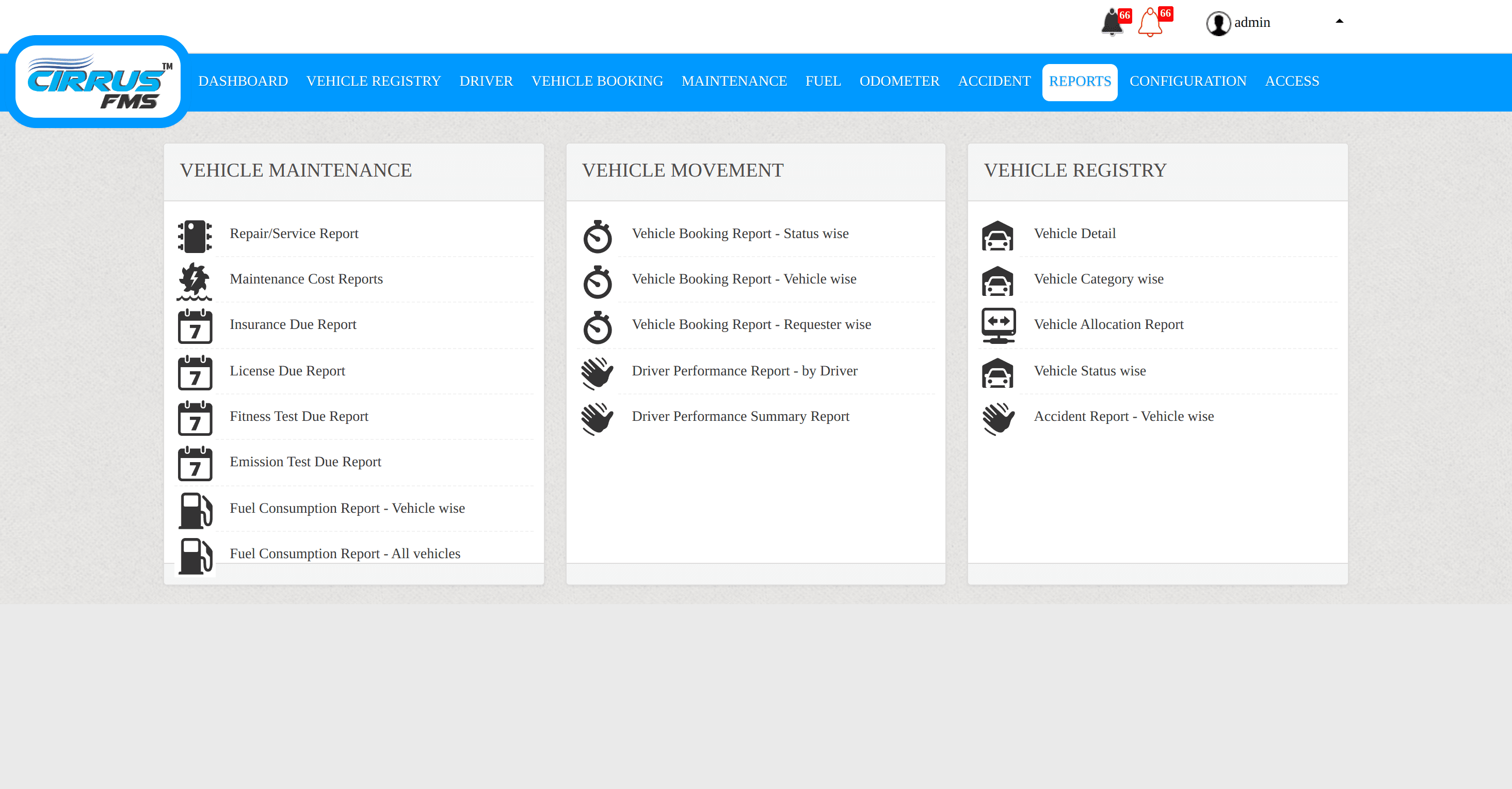Click the License Due Report calendar icon
Image resolution: width=1512 pixels, height=789 pixels.
195,372
